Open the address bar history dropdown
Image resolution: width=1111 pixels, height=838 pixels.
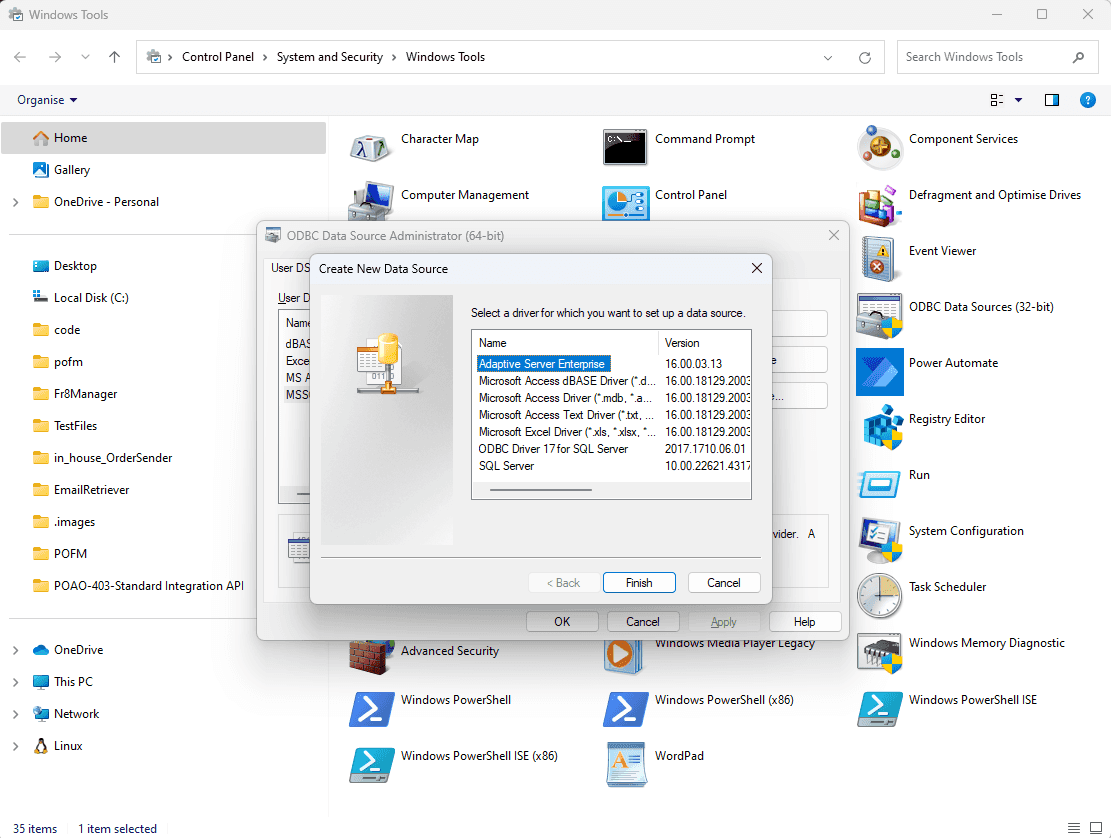828,58
